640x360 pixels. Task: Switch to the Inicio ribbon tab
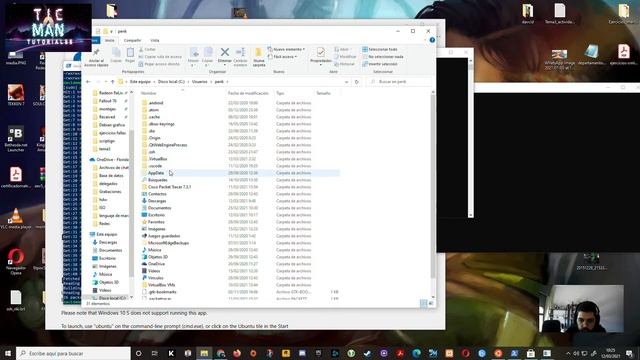(109, 40)
